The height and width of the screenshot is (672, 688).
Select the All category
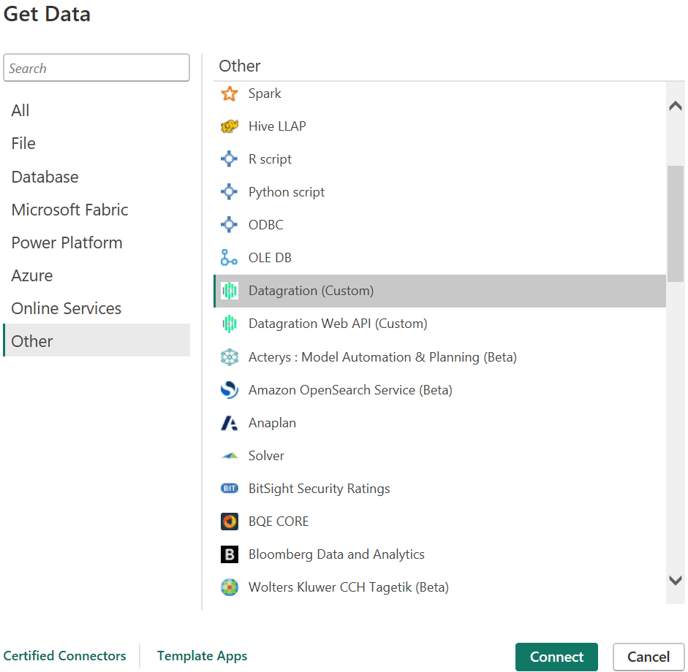click(x=97, y=111)
